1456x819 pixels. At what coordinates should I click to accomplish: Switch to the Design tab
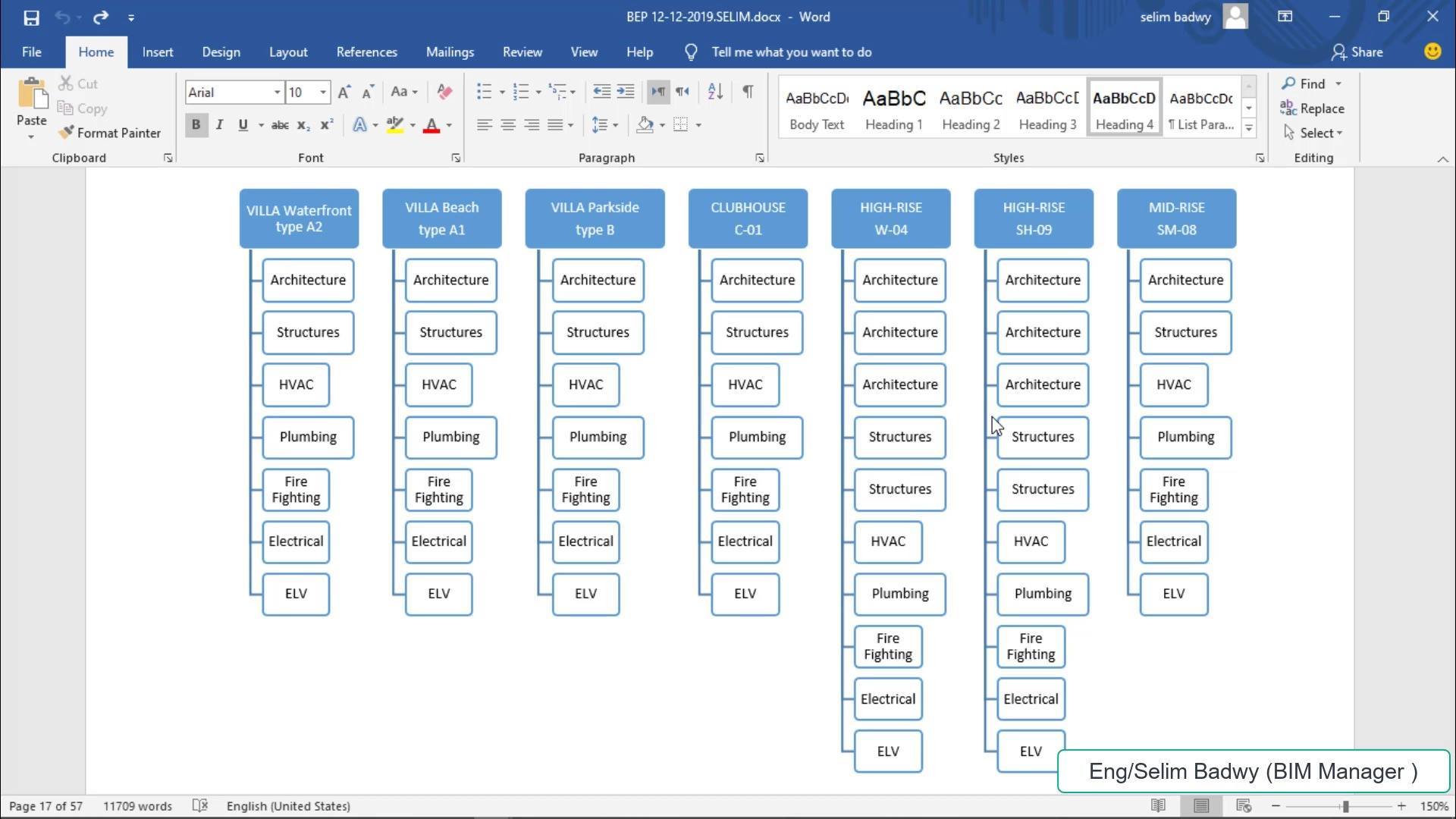[x=221, y=52]
